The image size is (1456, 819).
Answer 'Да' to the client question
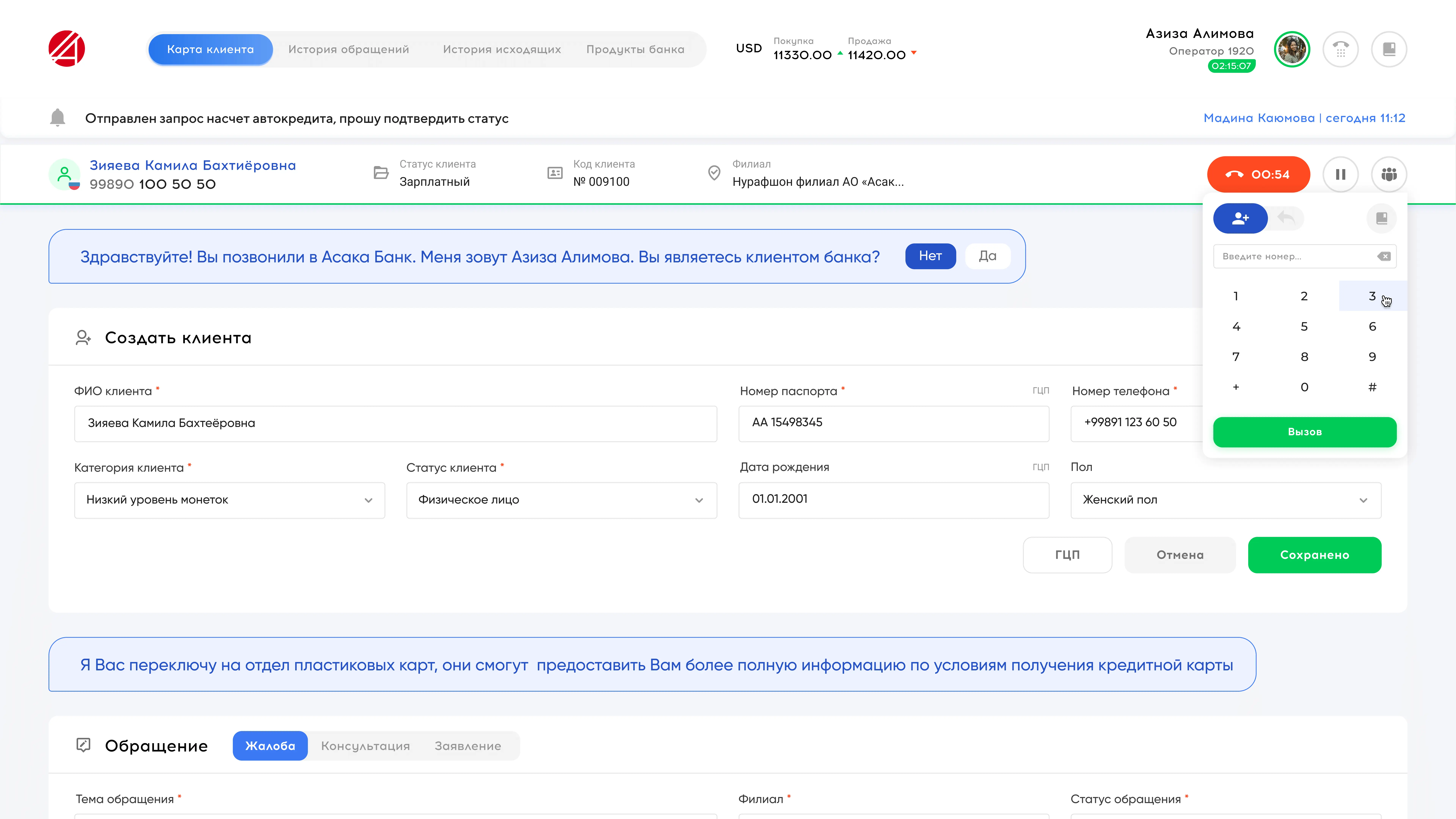tap(987, 256)
